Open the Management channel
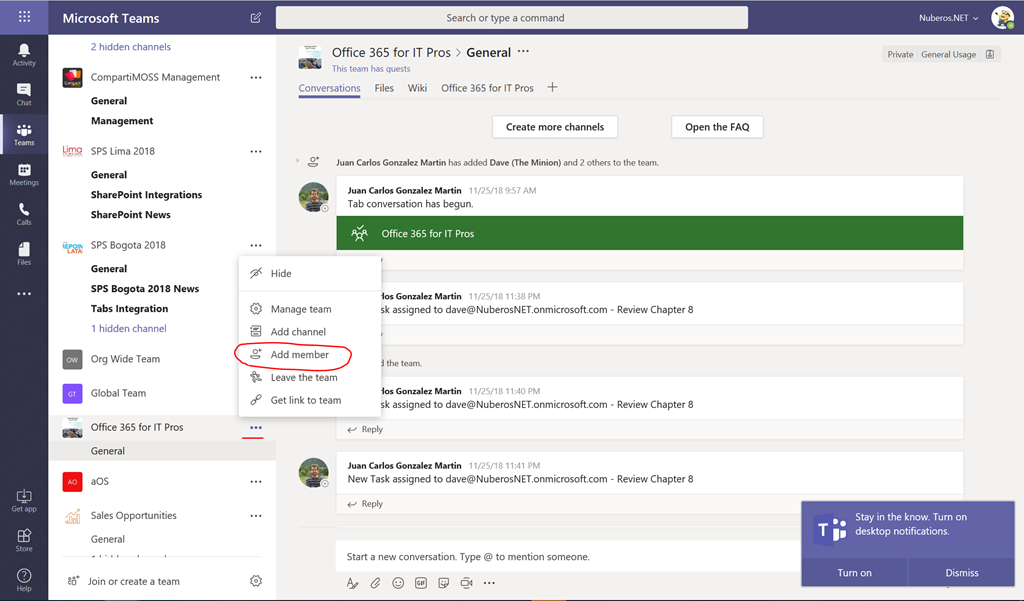Screen dimensions: 1024x601 tap(122, 120)
